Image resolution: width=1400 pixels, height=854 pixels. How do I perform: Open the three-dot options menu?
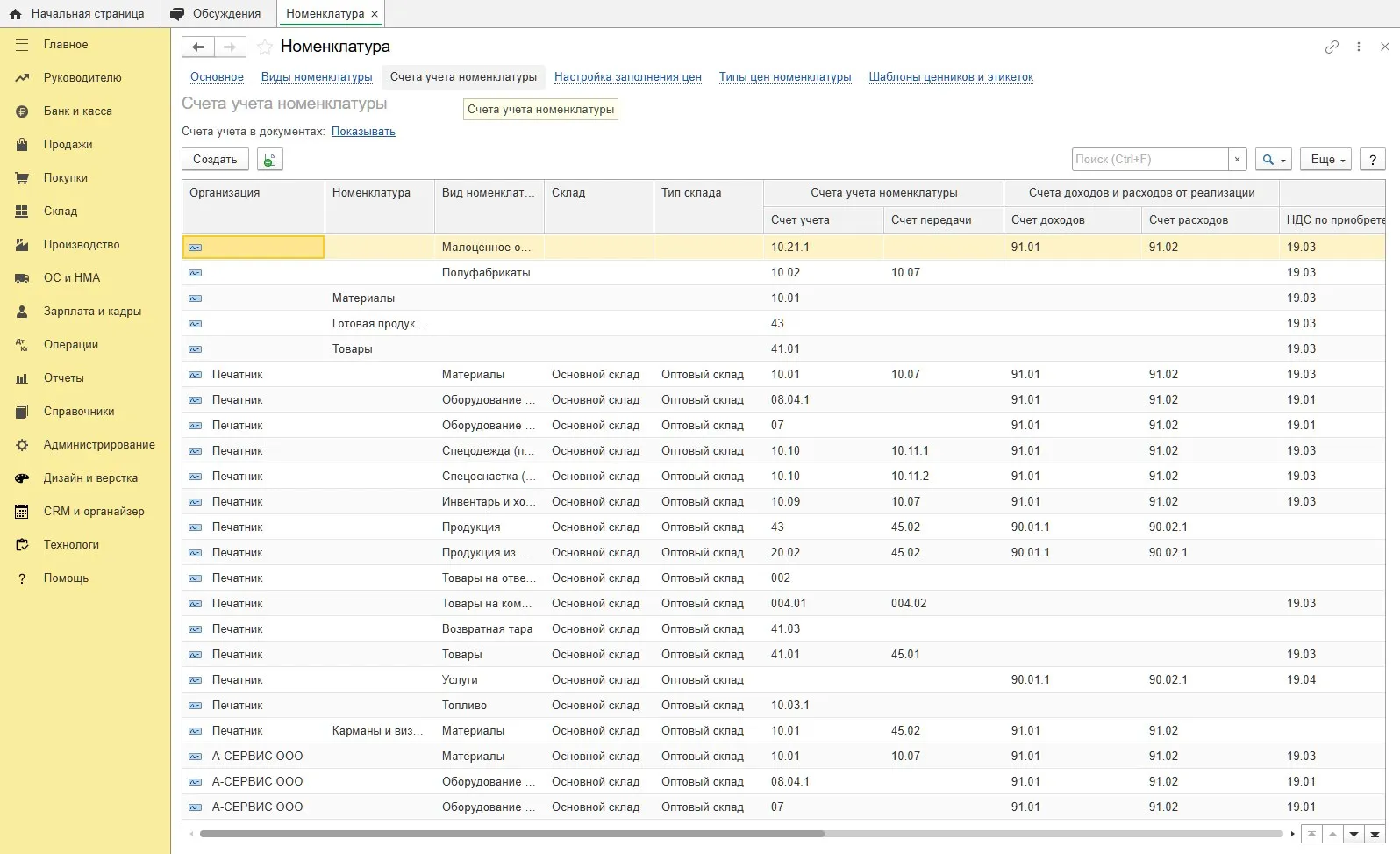click(1359, 47)
